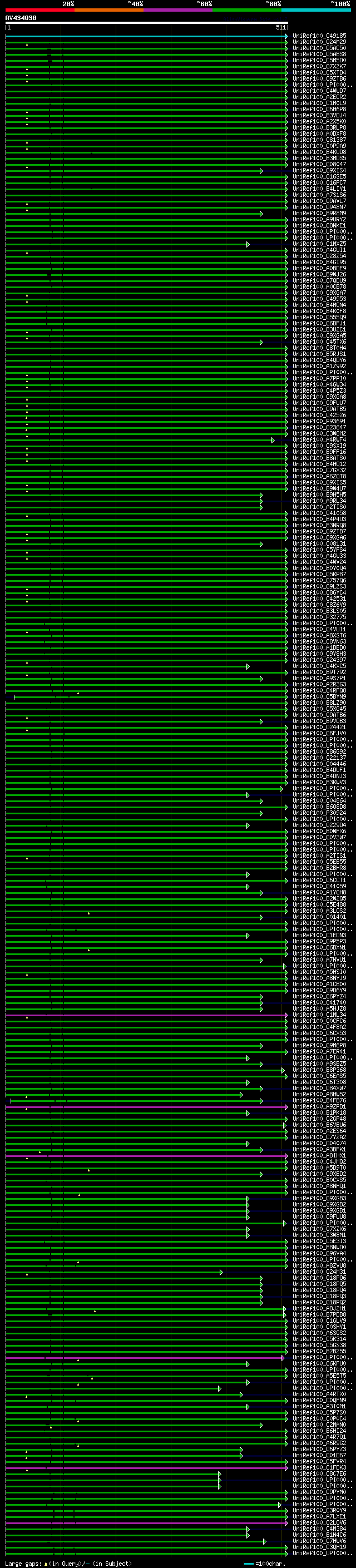The image size is (356, 1568).
Task: Open hit UniRef100_C5M5D0
Action: click(319, 60)
